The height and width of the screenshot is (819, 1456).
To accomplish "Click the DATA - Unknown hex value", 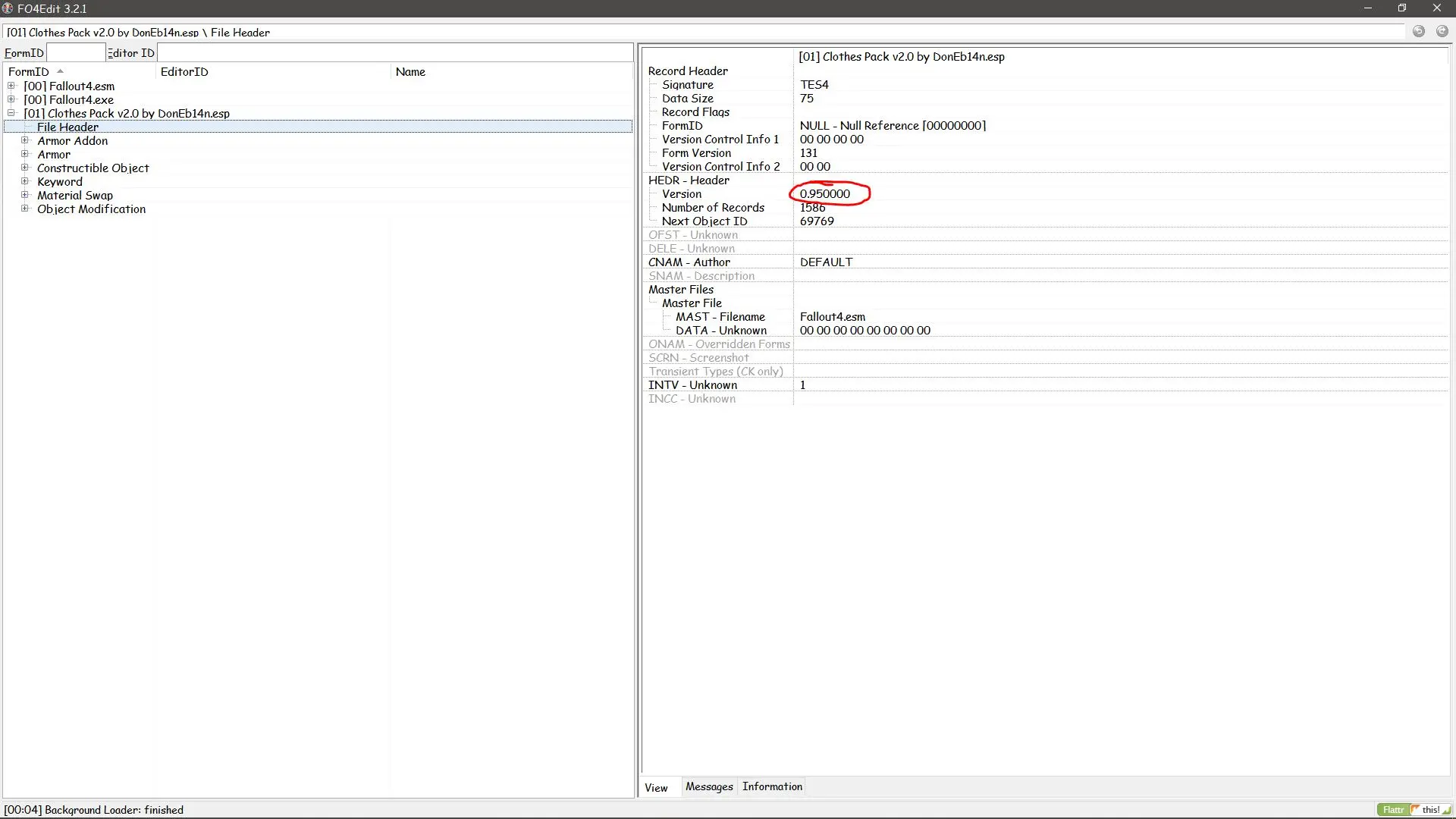I will coord(864,330).
